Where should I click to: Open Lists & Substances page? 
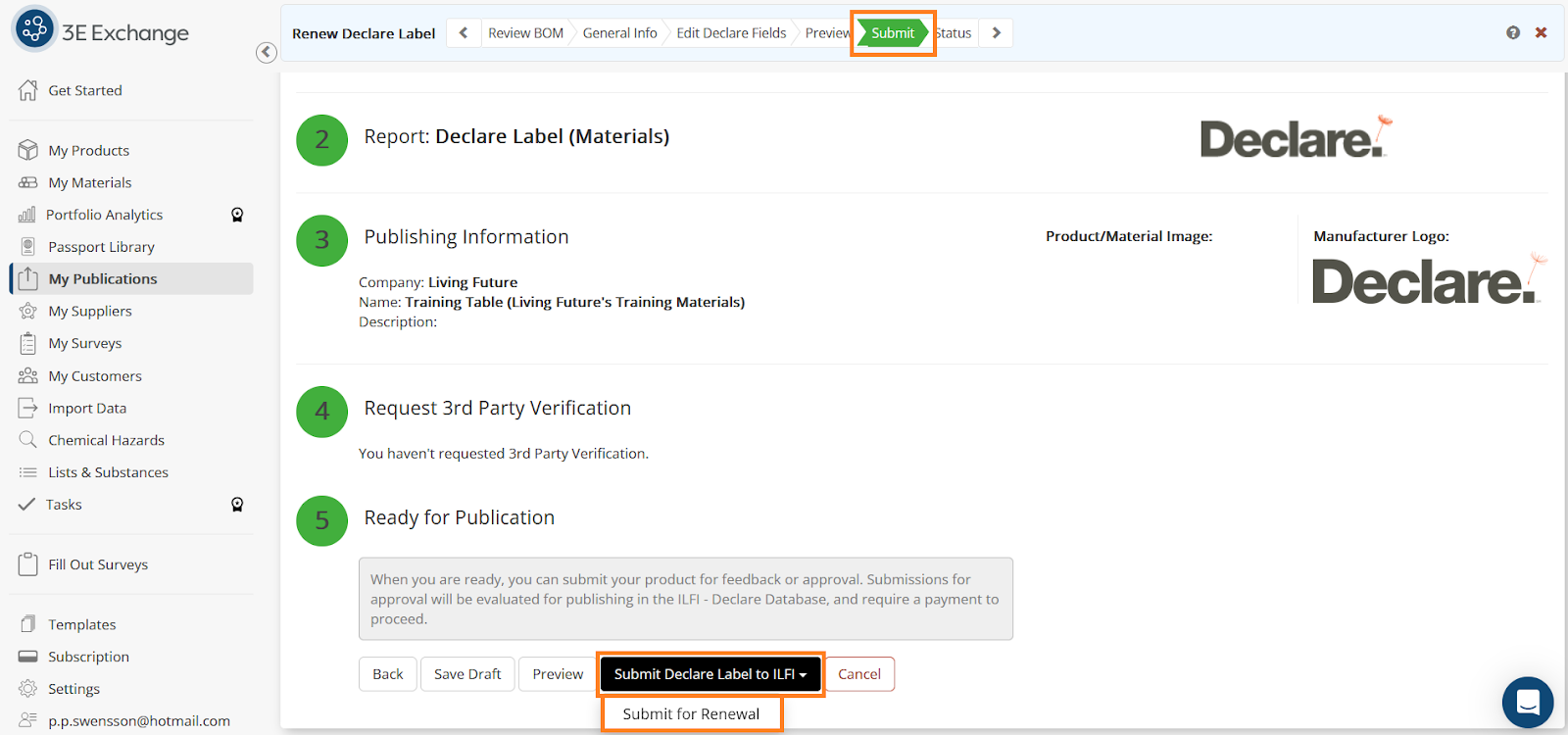(108, 472)
